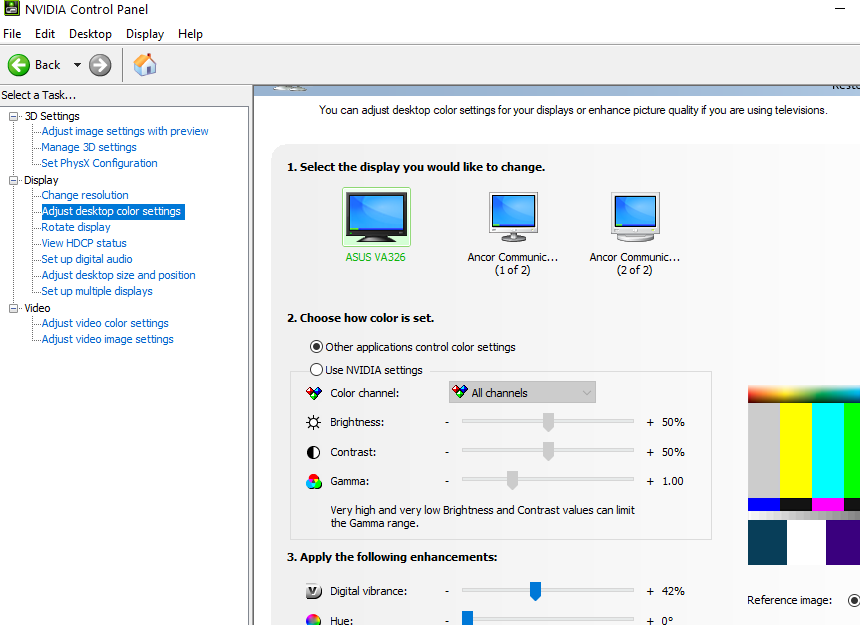
Task: Select the ASUS VA326 display icon
Action: pyautogui.click(x=376, y=217)
